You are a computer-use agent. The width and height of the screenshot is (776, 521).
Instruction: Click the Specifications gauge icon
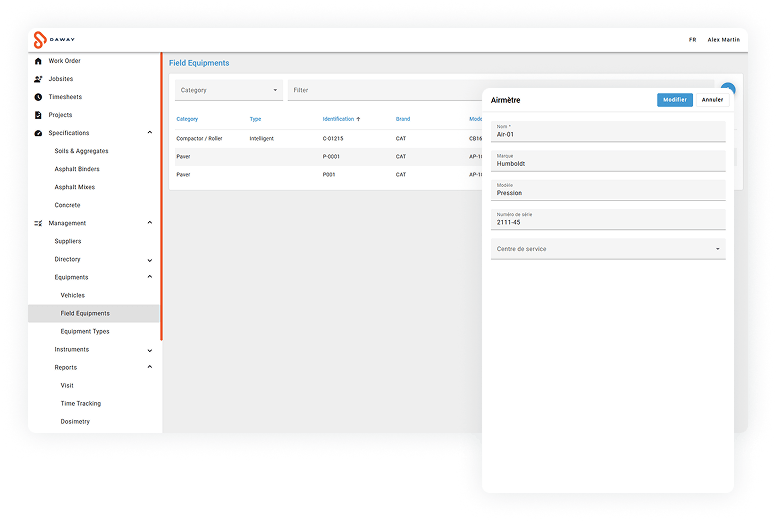click(x=38, y=133)
